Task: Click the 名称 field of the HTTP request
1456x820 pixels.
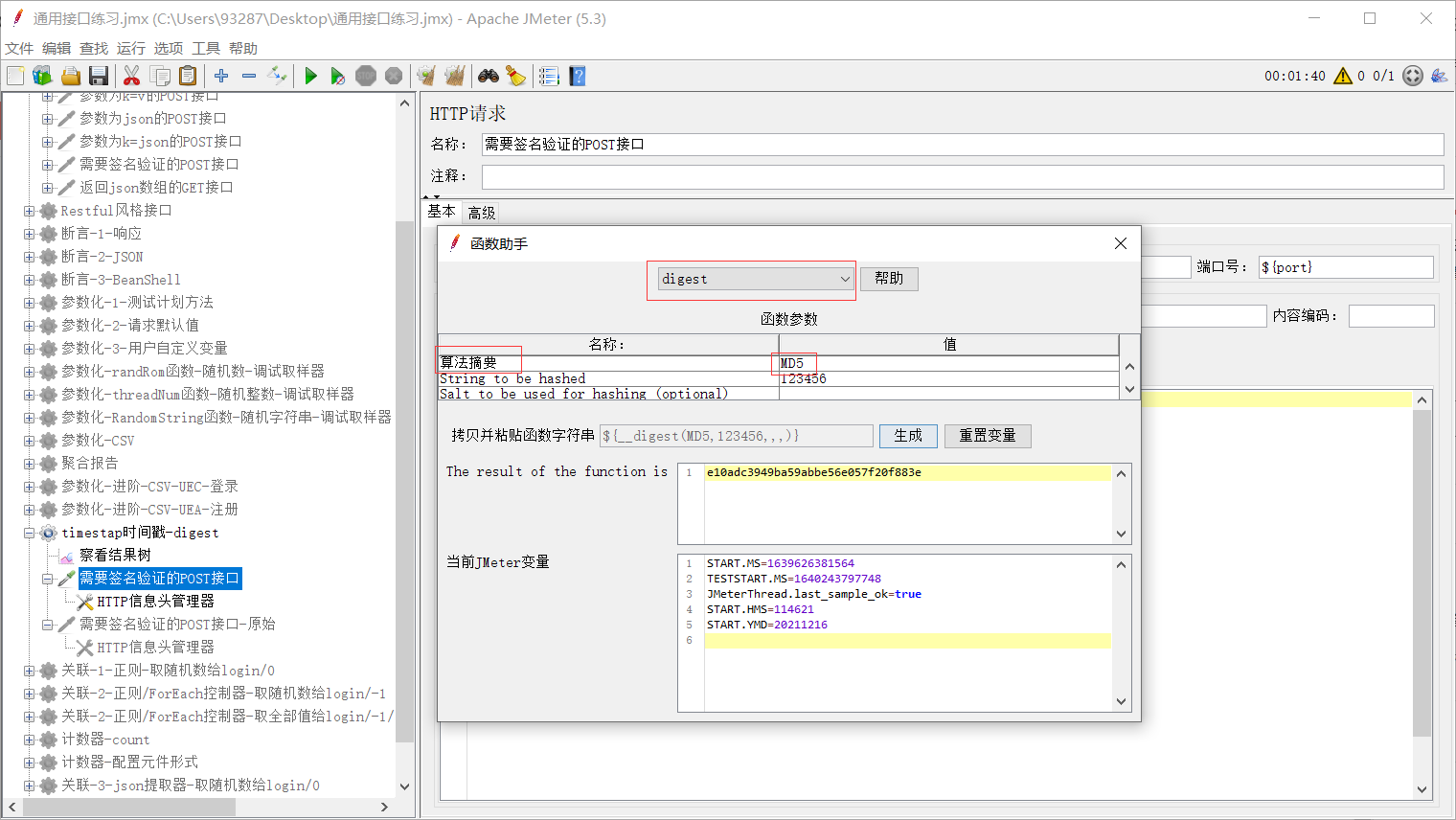Action: (x=963, y=144)
